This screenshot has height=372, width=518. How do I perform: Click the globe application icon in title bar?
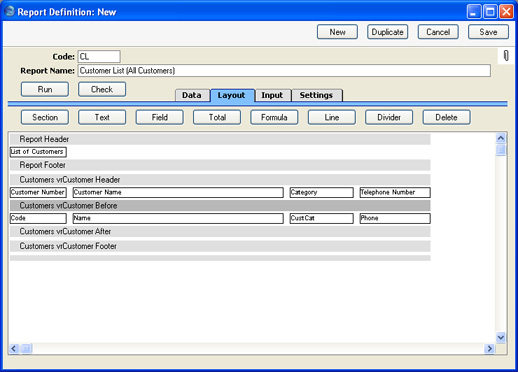9,11
